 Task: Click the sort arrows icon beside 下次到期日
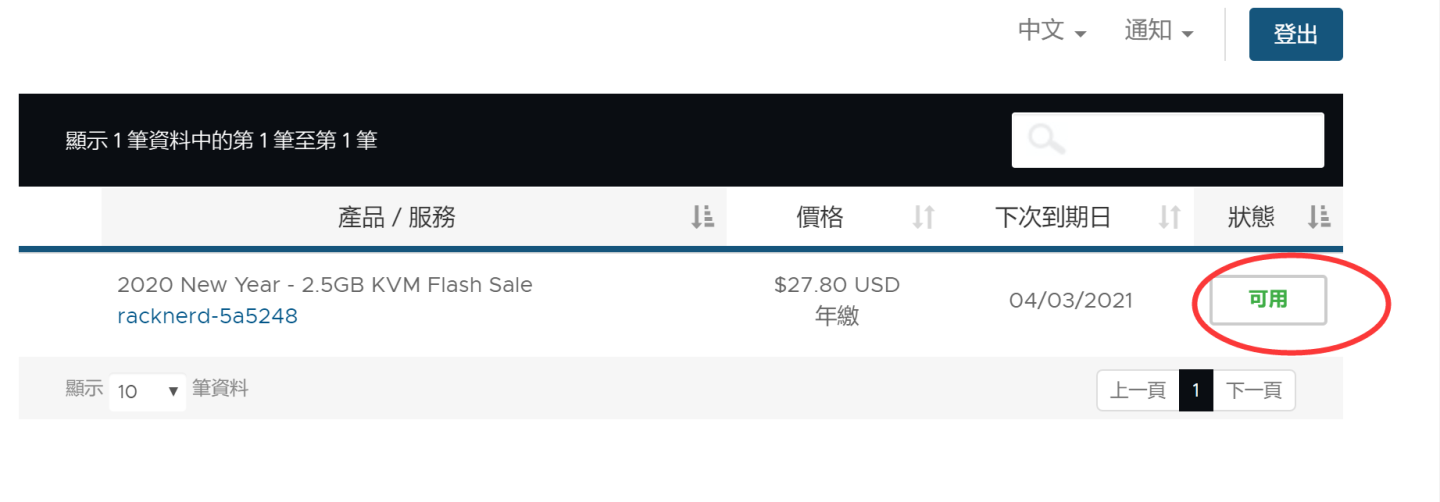tap(1169, 217)
